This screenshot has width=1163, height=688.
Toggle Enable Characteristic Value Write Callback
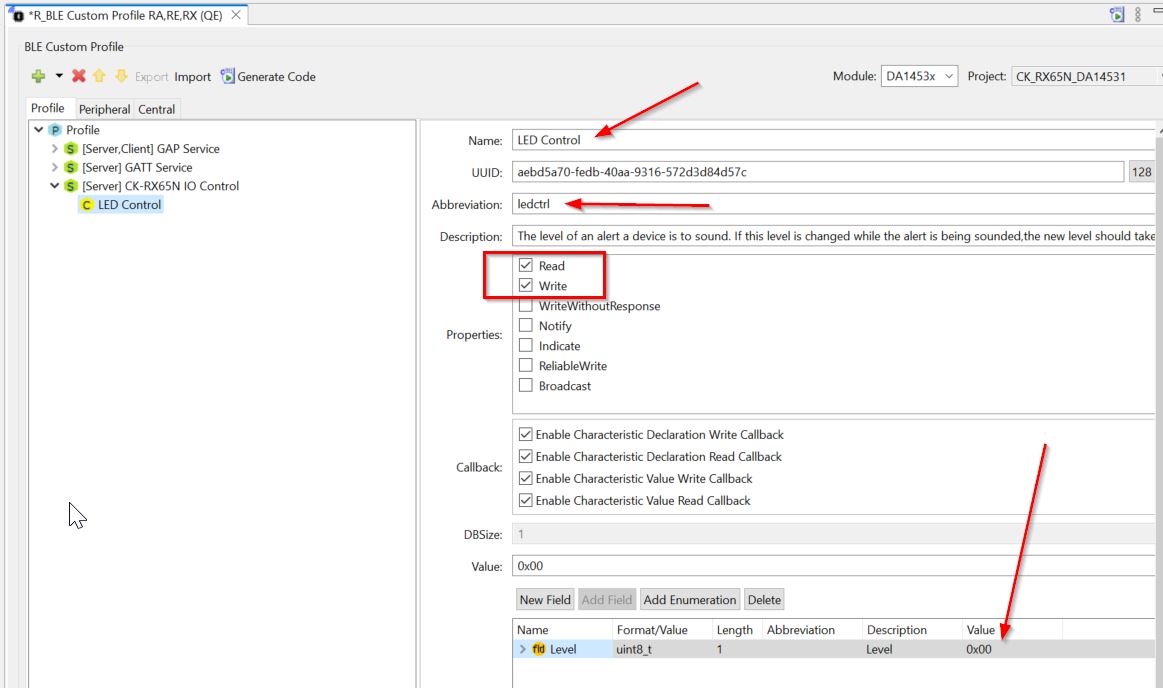(x=526, y=478)
